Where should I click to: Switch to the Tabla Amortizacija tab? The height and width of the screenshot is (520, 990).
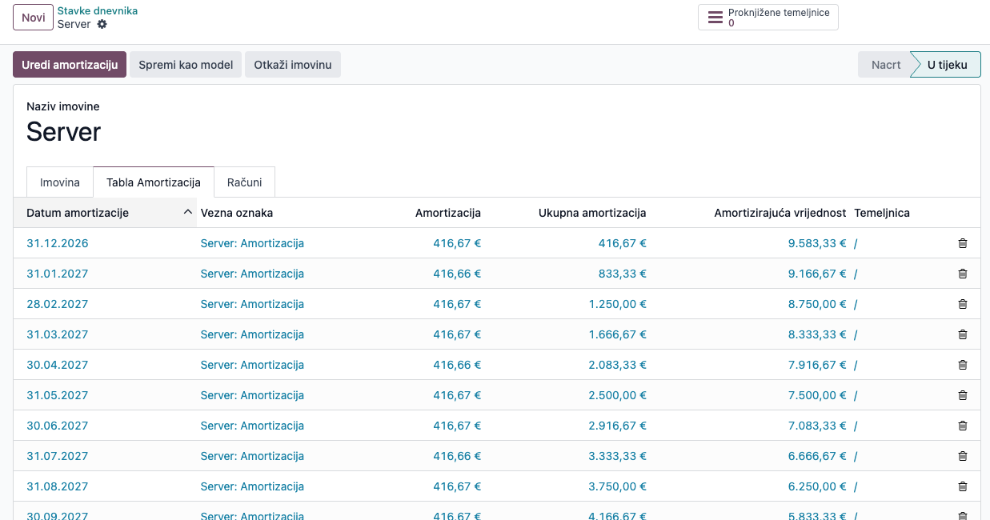coord(153,182)
